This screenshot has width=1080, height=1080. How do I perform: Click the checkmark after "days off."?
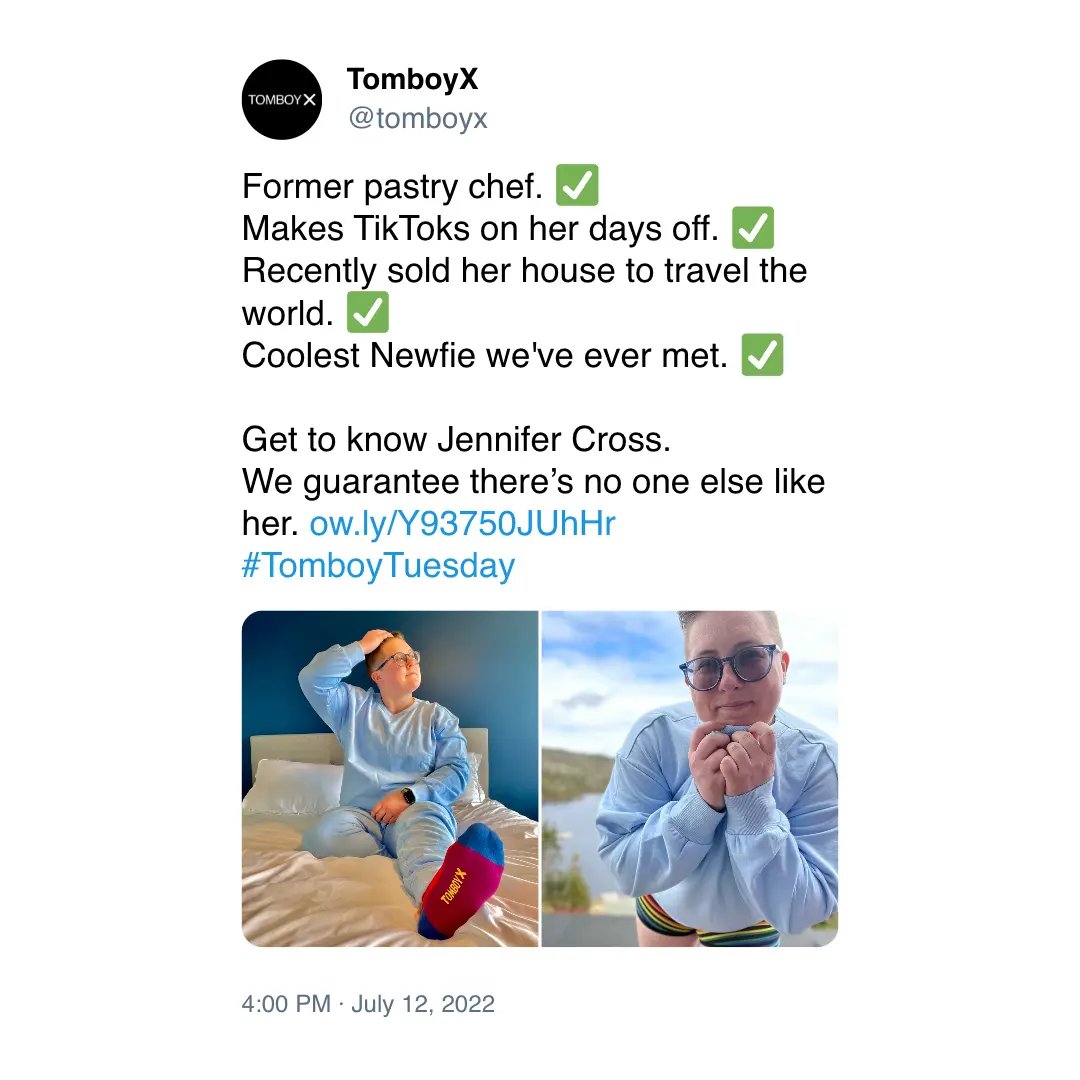pyautogui.click(x=753, y=229)
